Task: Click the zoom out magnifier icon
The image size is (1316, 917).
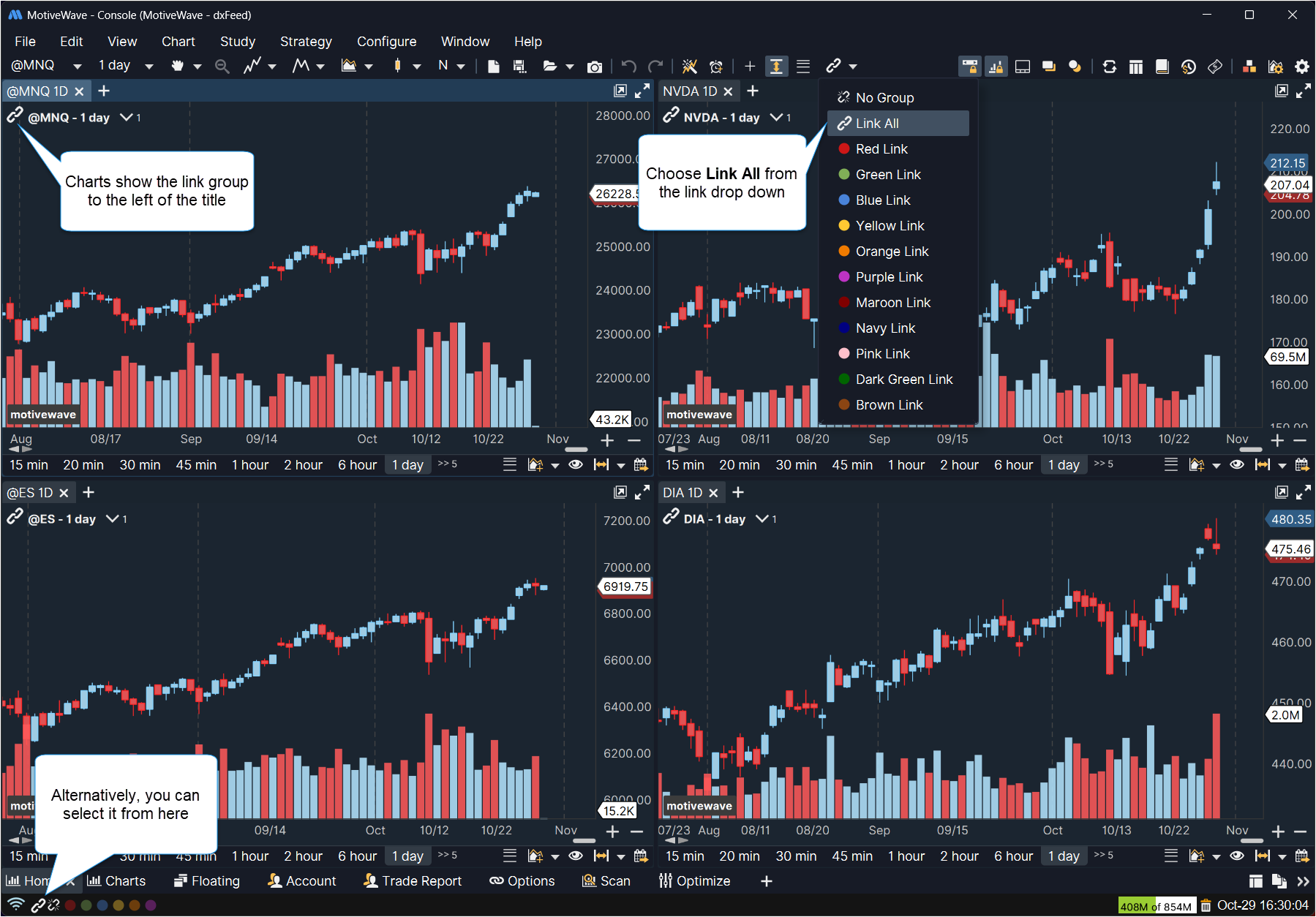Action: [x=222, y=66]
